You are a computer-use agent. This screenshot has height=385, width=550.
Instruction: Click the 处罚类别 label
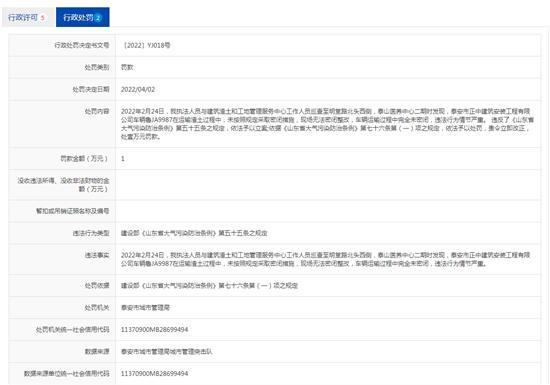[x=97, y=67]
